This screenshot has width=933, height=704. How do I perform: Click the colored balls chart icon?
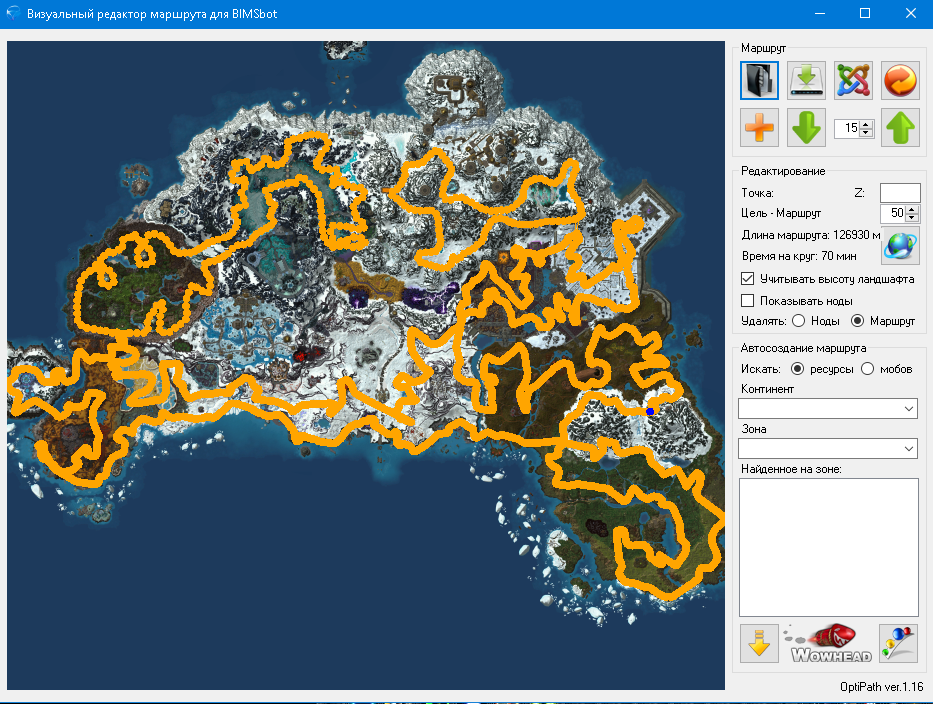pyautogui.click(x=899, y=643)
